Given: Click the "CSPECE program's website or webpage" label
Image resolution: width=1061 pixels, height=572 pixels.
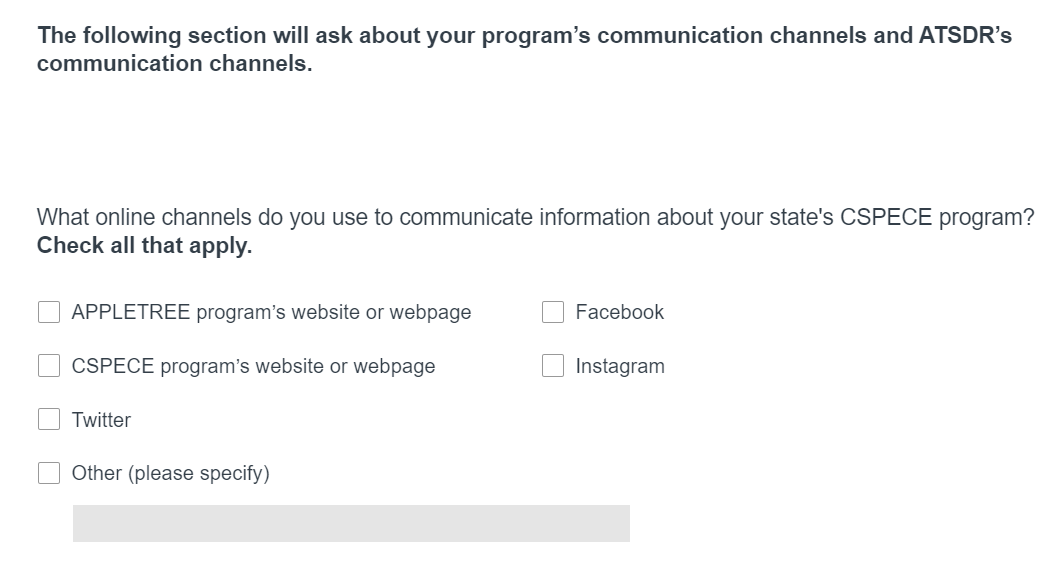Looking at the screenshot, I should coord(253,366).
